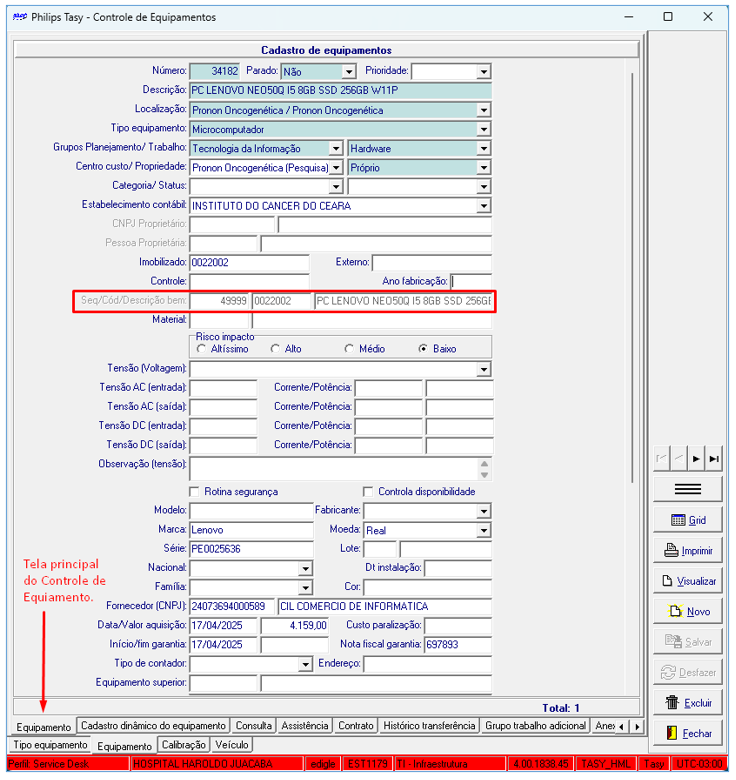Screen dimensions: 736x780
Task: Open the Contrato tab
Action: pos(356,726)
